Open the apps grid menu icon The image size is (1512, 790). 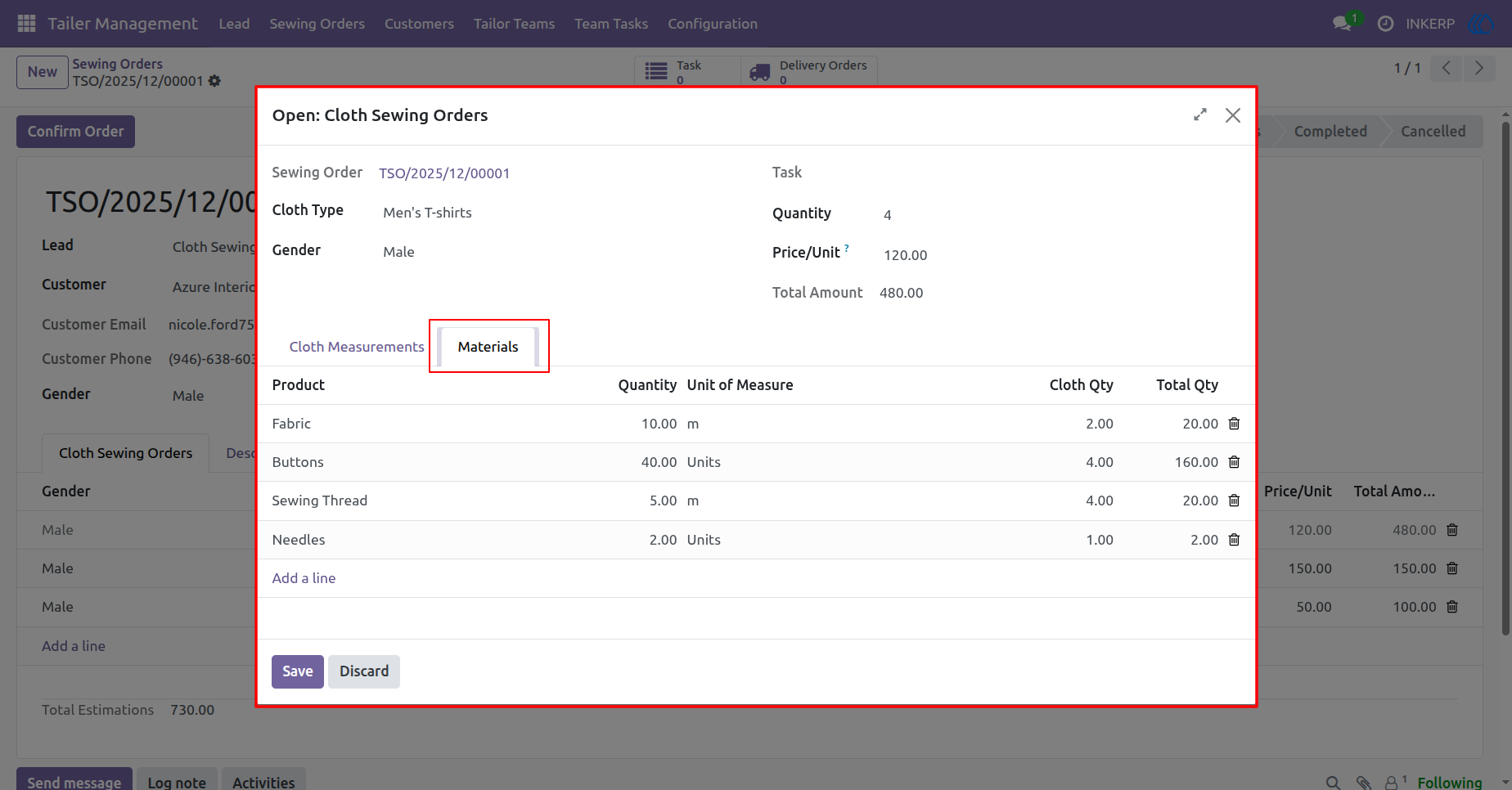click(x=26, y=24)
